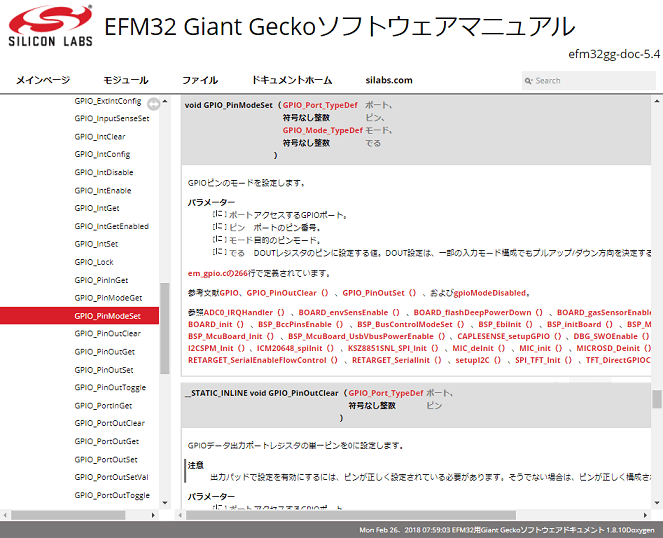This screenshot has height=538, width=663.
Task: Select GPIO_PortOutSetVal in sidebar
Action: (x=111, y=477)
